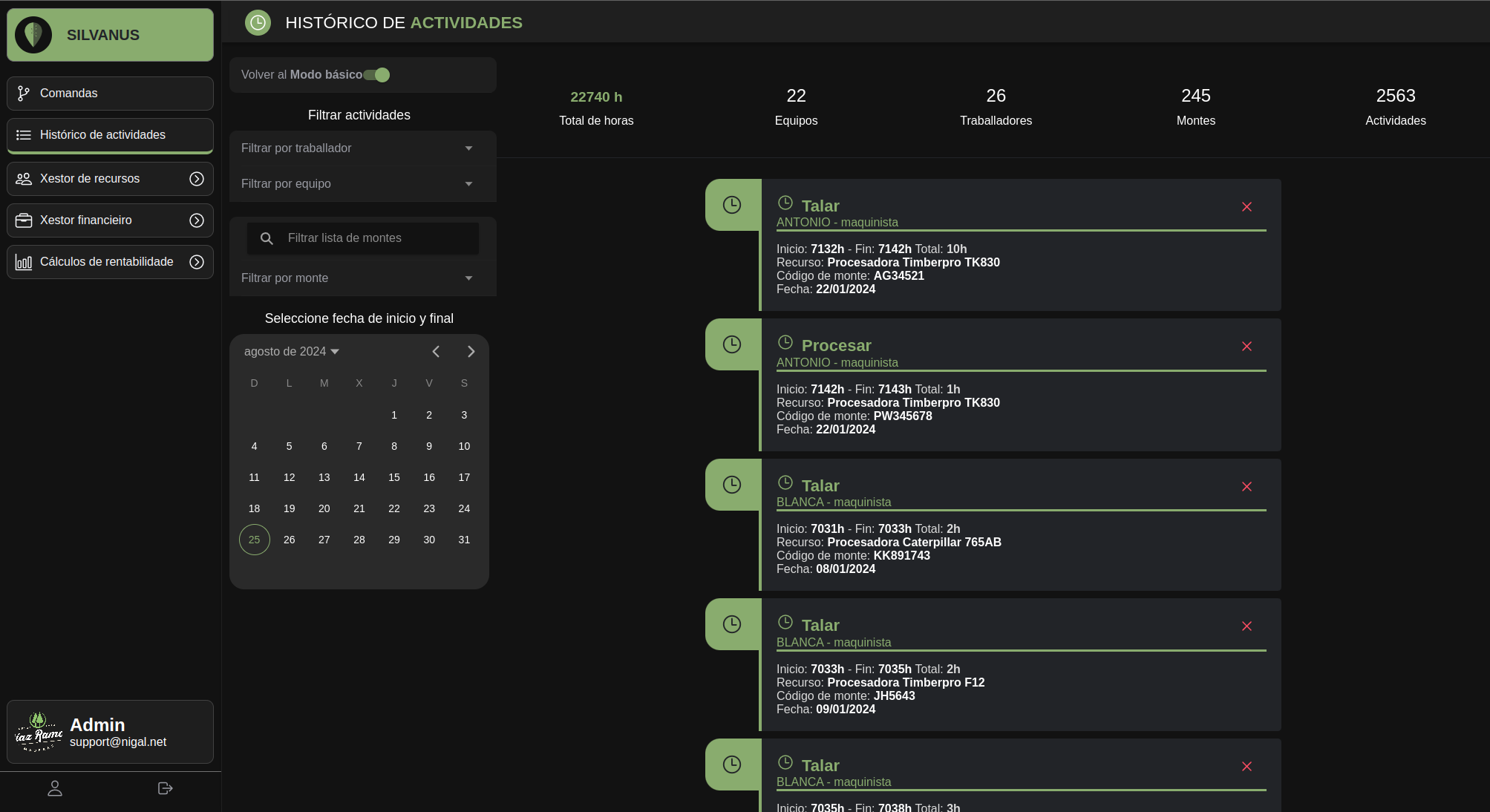Viewport: 1490px width, 812px height.
Task: Expand Xestor financieiro submenu arrow
Action: tap(197, 220)
